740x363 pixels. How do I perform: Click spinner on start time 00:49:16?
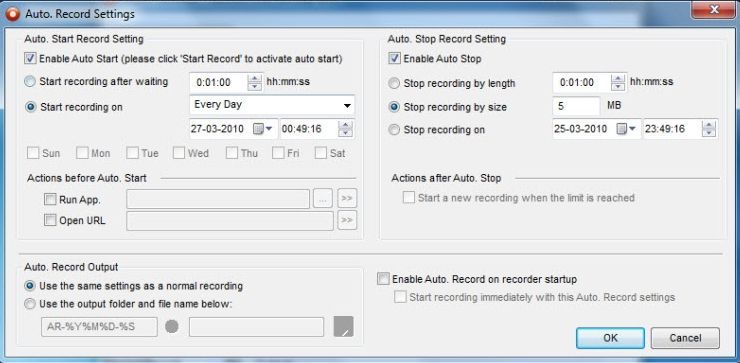[345, 129]
